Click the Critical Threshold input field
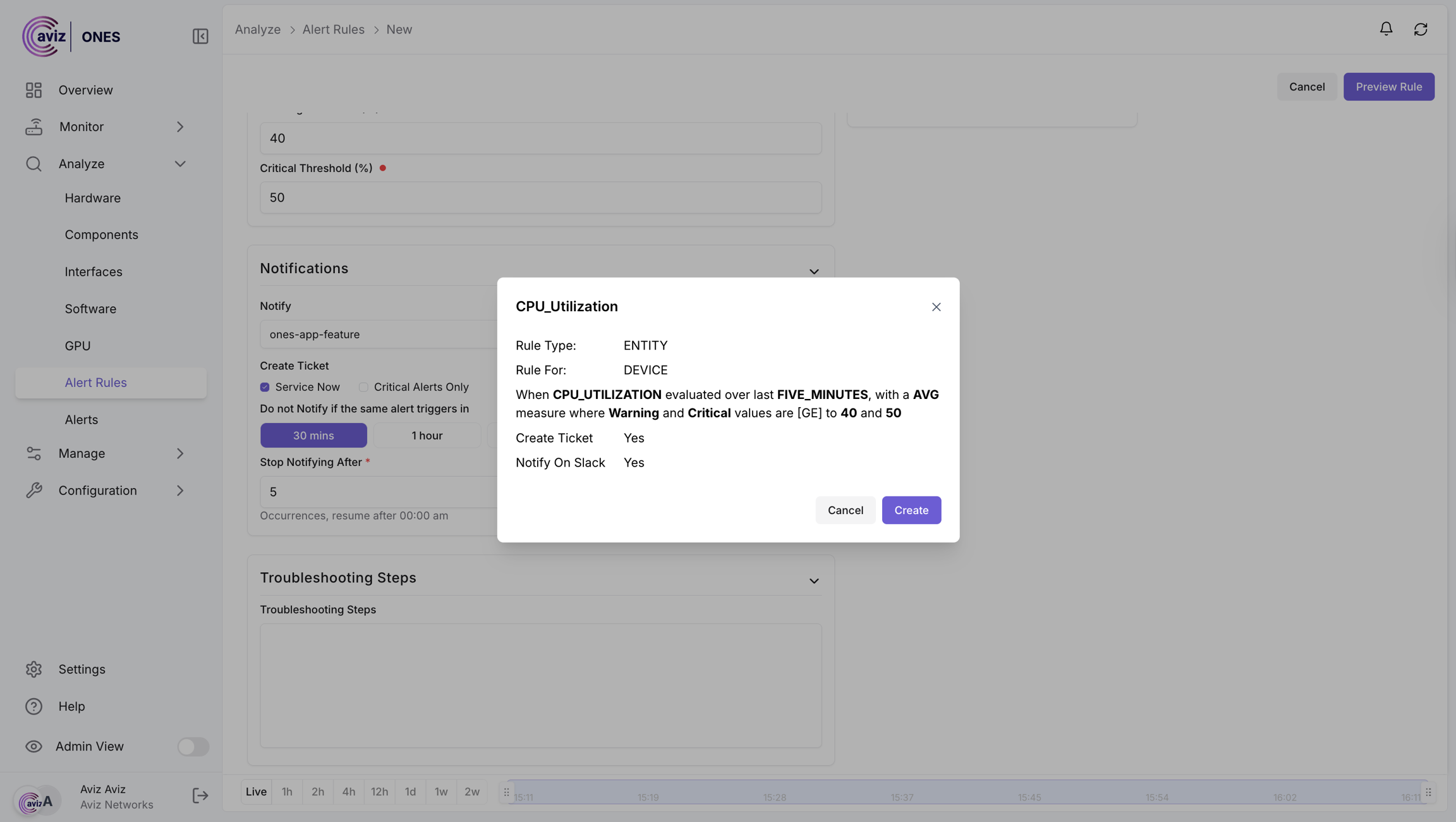Screen dimensions: 1456x822 click(x=540, y=198)
